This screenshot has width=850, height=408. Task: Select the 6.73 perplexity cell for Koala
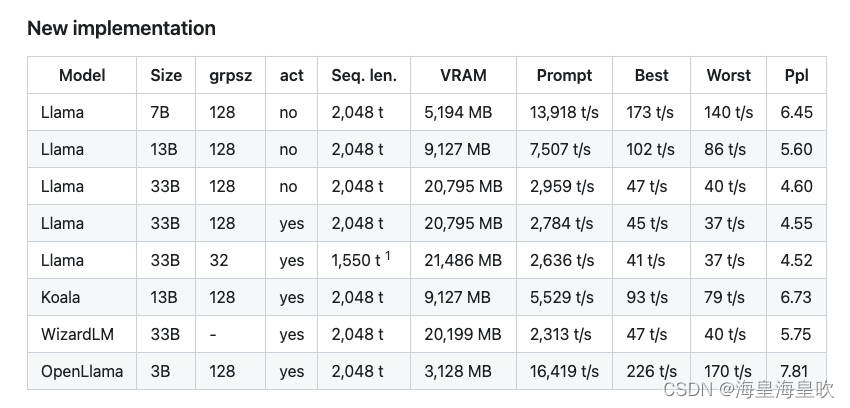796,297
